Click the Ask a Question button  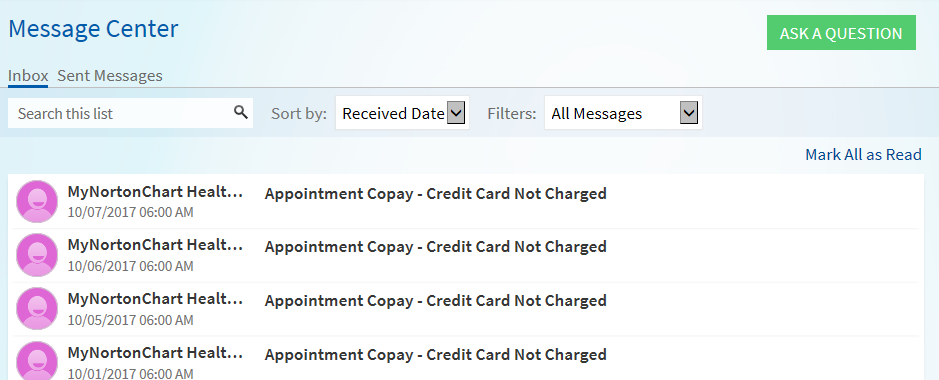pyautogui.click(x=841, y=33)
